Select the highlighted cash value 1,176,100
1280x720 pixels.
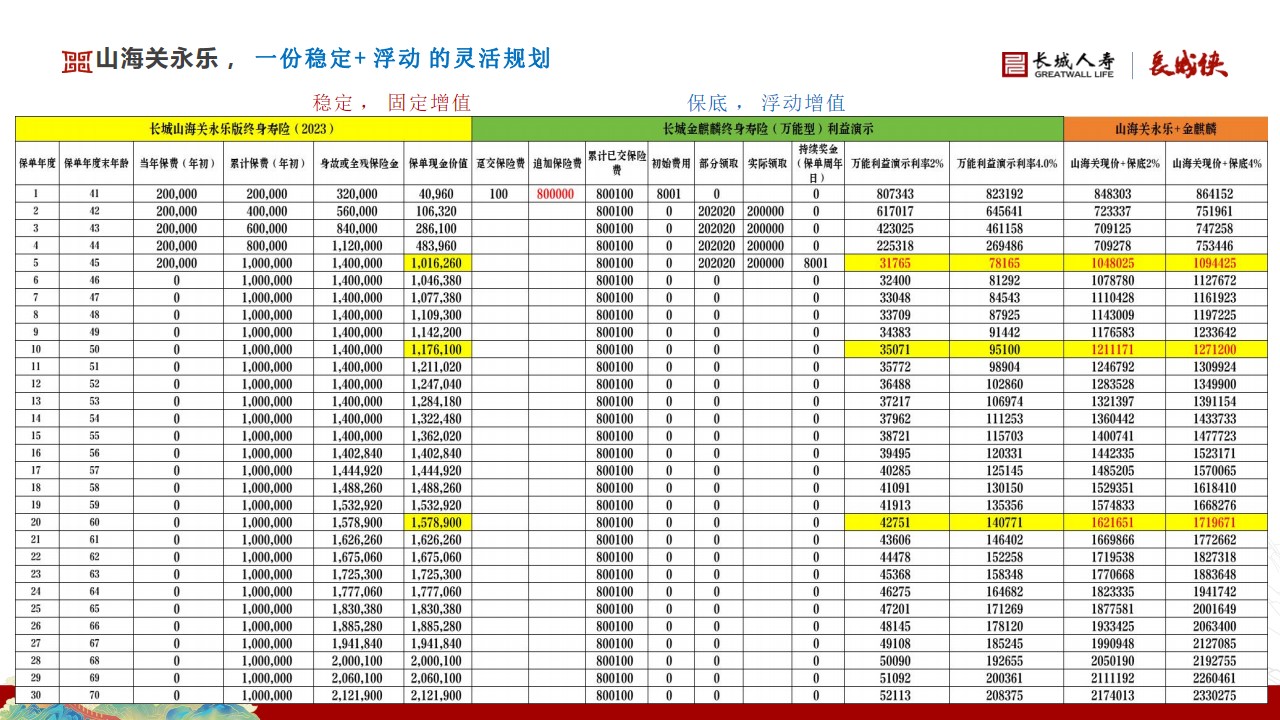pyautogui.click(x=438, y=349)
